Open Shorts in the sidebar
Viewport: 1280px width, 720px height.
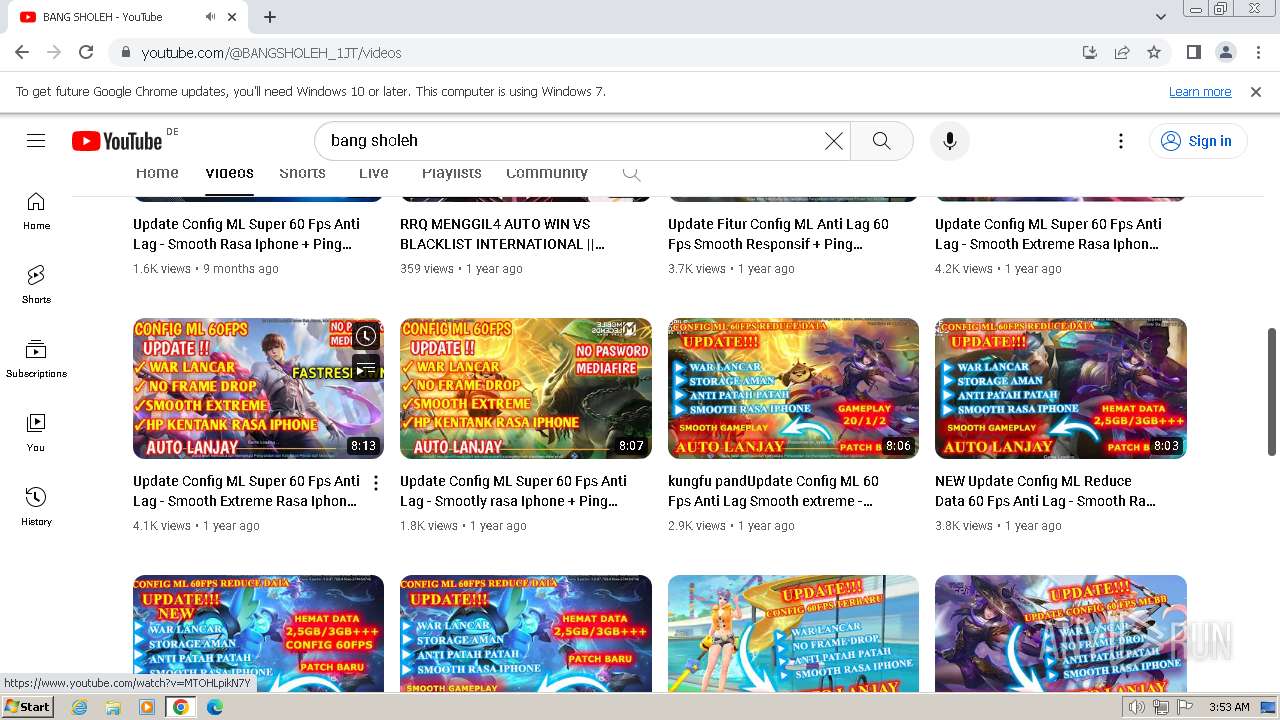pyautogui.click(x=36, y=285)
